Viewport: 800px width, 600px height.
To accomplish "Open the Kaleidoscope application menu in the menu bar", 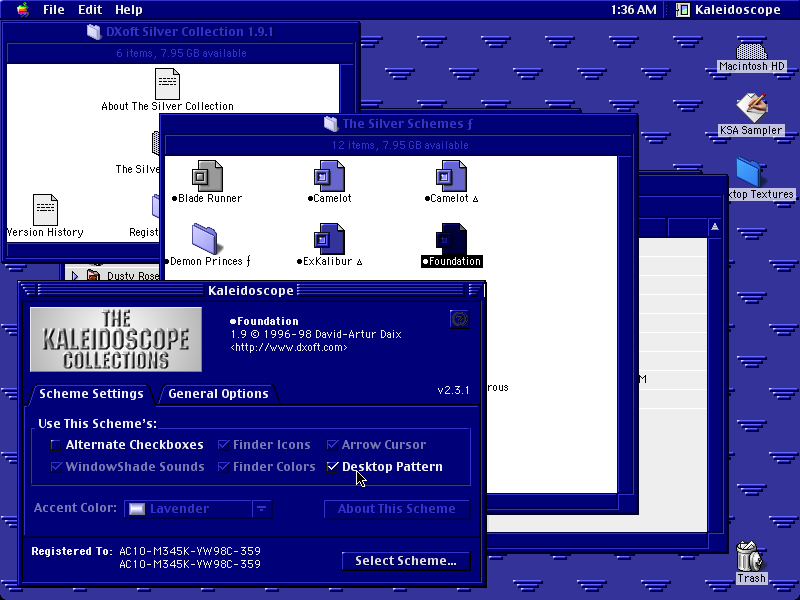I will [728, 9].
